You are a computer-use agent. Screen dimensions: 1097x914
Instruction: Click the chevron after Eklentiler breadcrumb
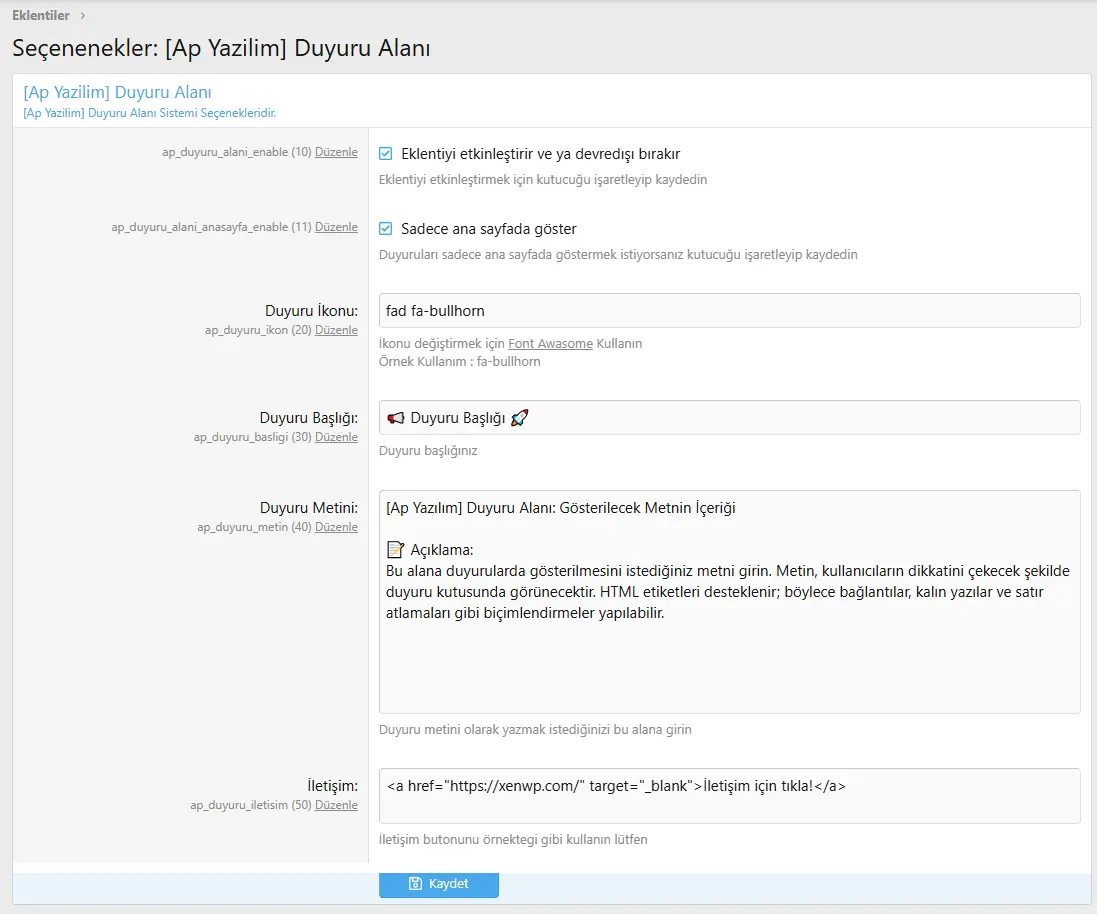point(83,15)
